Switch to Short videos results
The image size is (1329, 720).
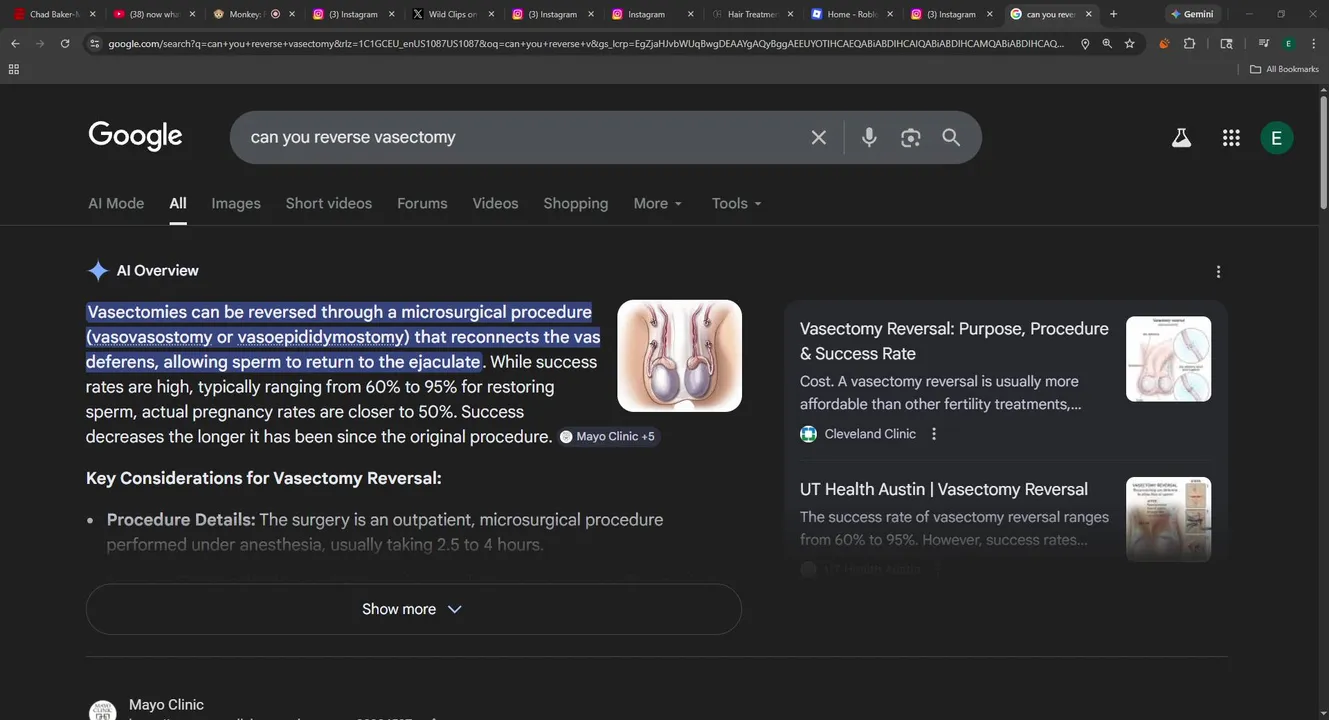point(328,203)
